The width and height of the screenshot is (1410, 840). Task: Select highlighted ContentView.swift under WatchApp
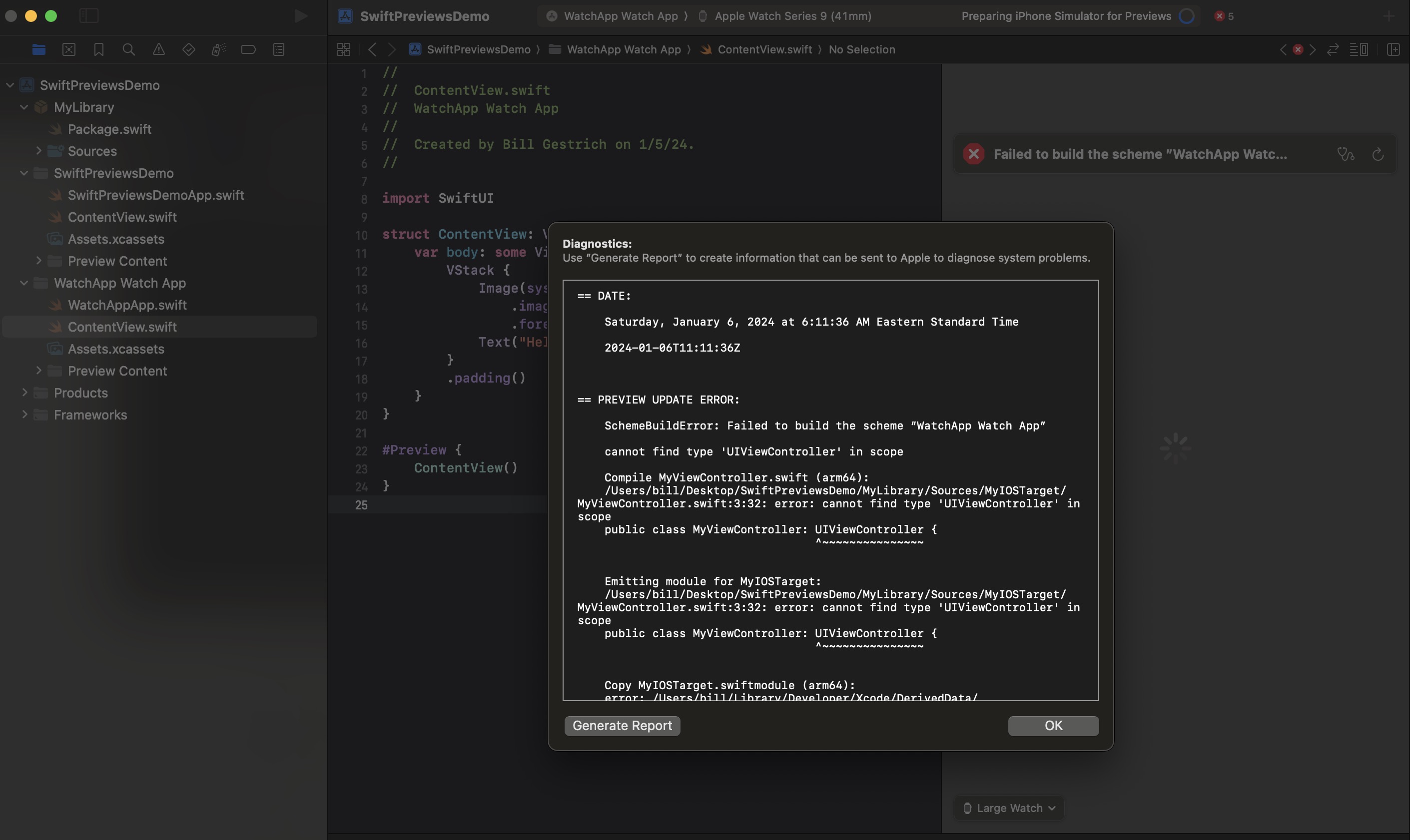click(x=160, y=327)
